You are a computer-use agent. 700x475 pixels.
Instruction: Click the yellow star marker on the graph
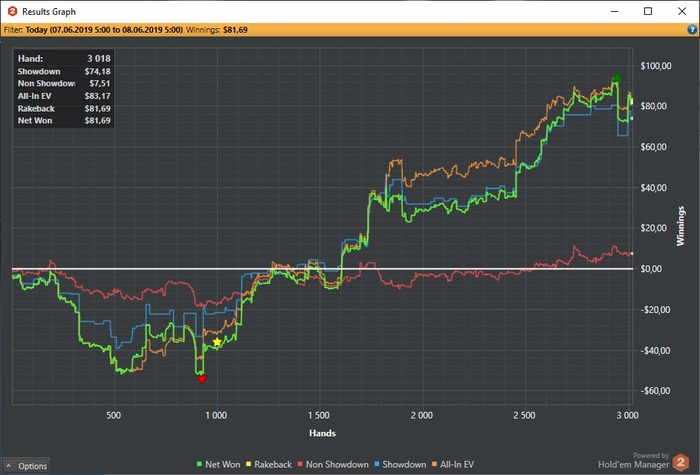217,342
